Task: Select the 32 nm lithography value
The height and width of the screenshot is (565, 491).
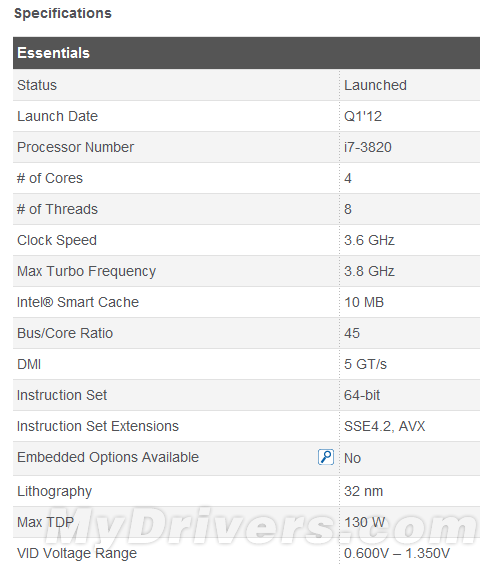Action: (363, 491)
